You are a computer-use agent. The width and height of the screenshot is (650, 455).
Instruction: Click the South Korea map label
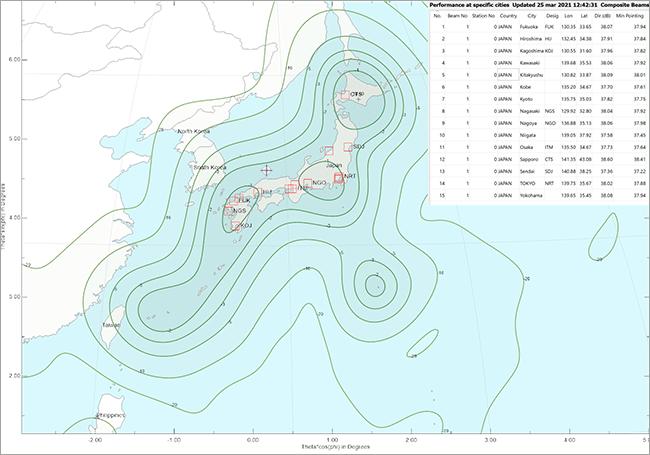210,166
